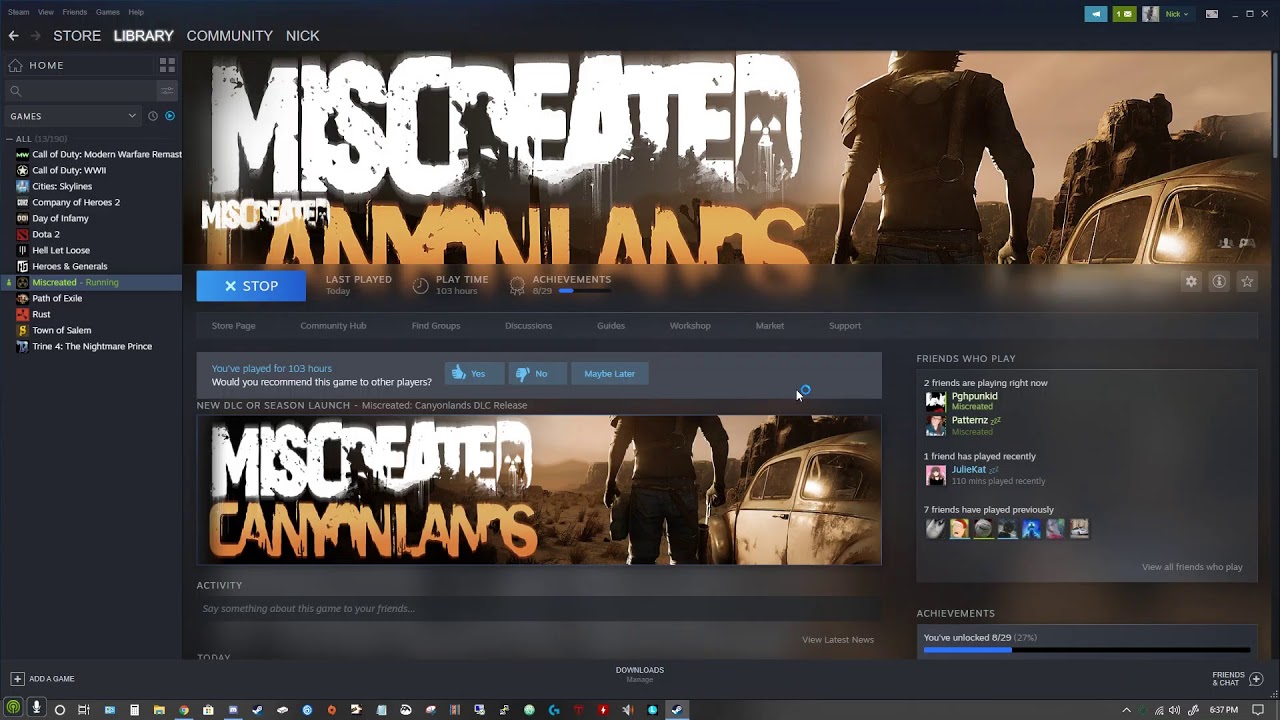The image size is (1280, 720).
Task: Open Discord from the taskbar
Action: (x=233, y=710)
